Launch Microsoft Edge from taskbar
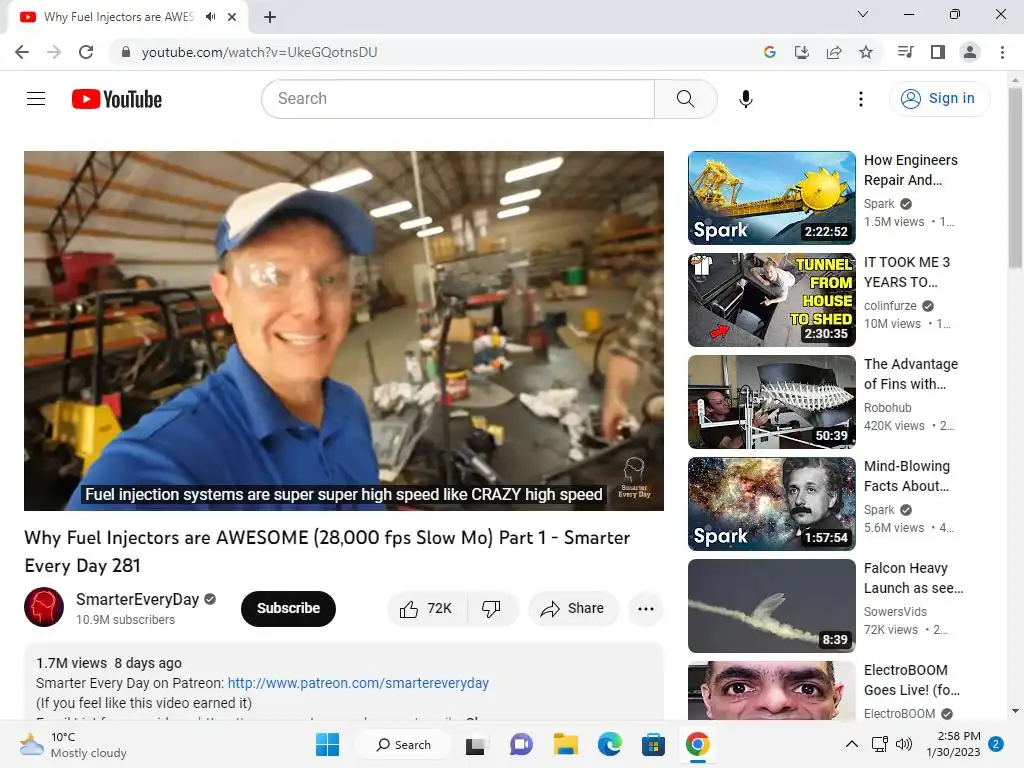 [x=609, y=744]
